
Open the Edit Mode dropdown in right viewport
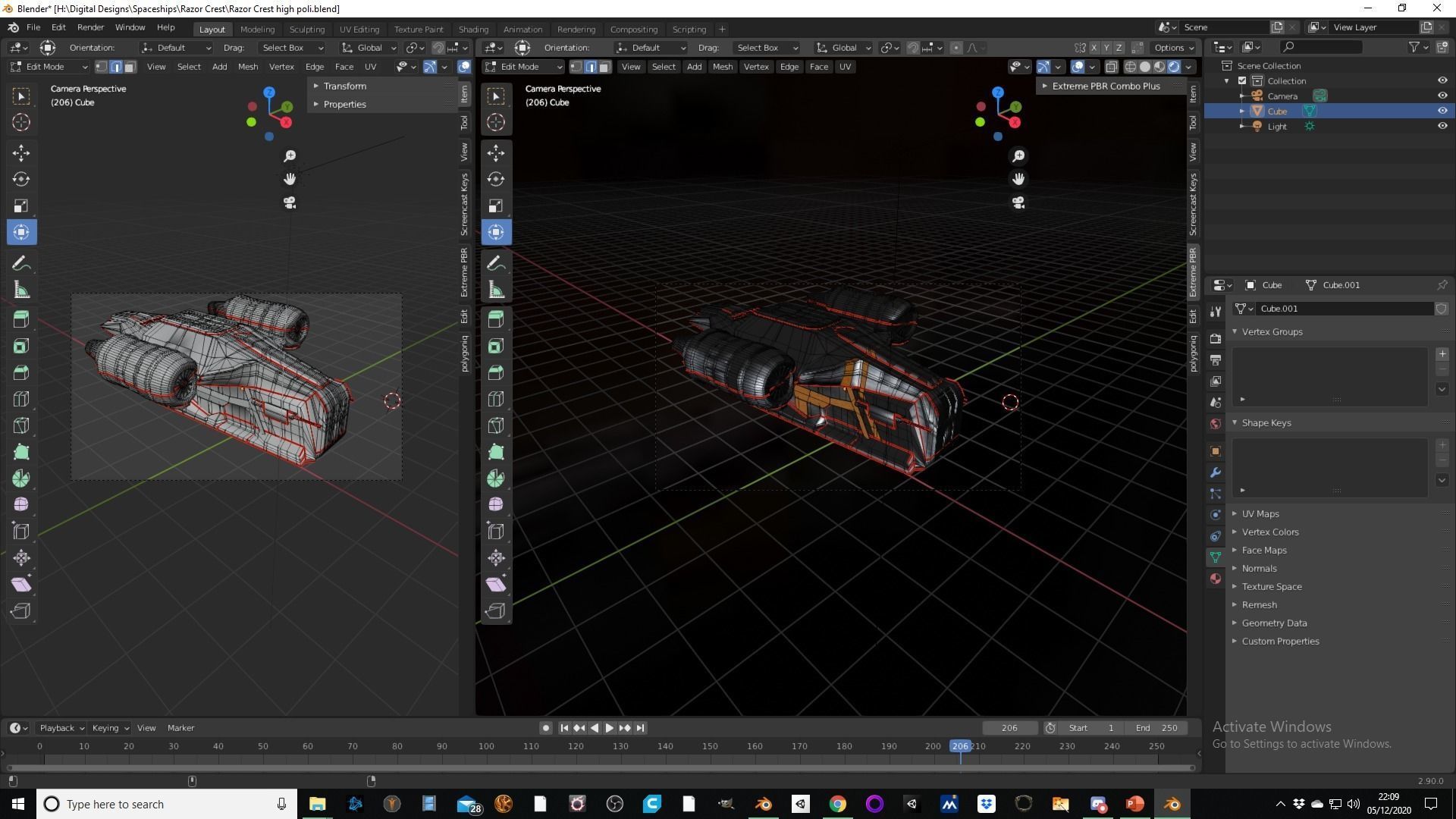click(523, 67)
